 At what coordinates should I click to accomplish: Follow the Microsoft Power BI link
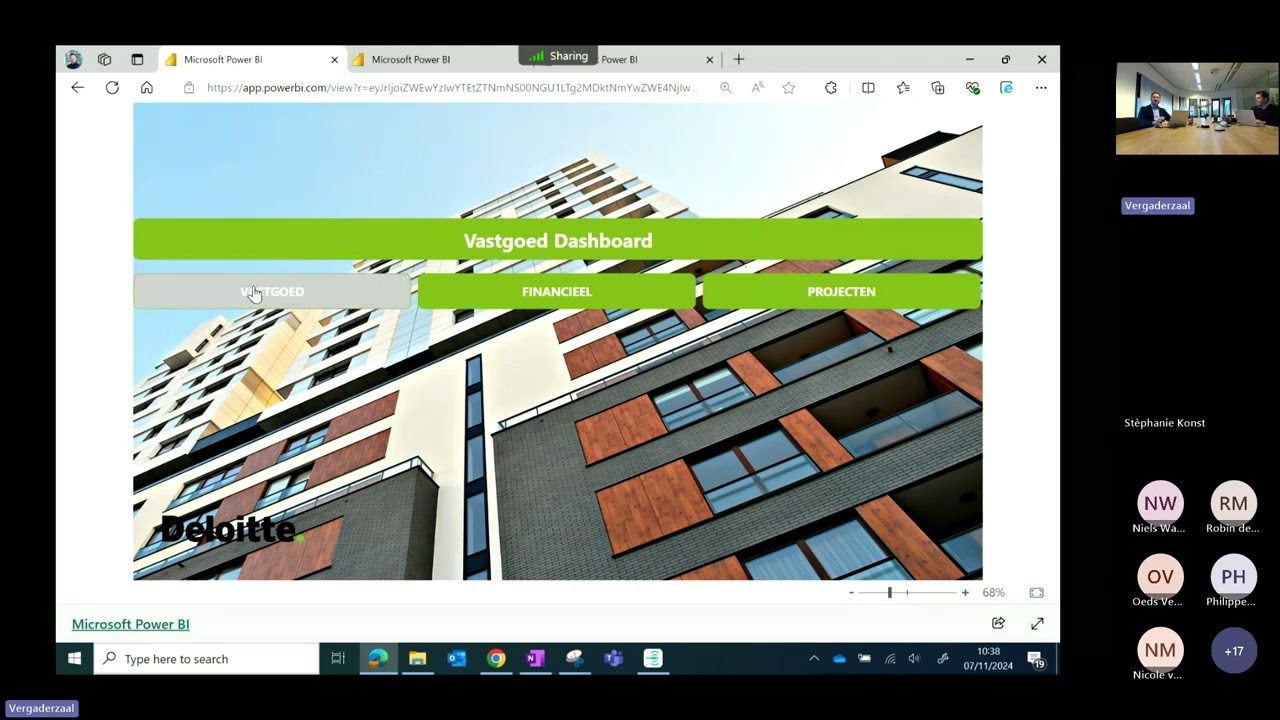tap(130, 624)
